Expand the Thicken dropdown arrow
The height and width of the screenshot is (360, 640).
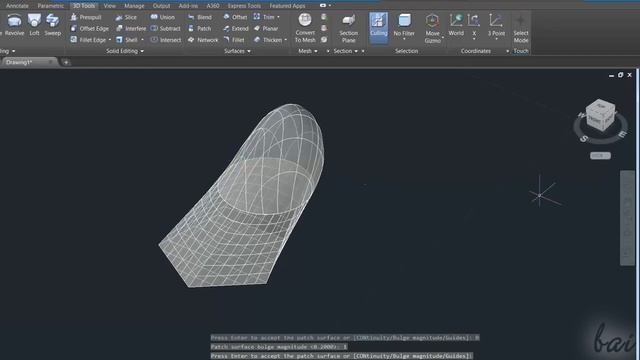coord(285,40)
